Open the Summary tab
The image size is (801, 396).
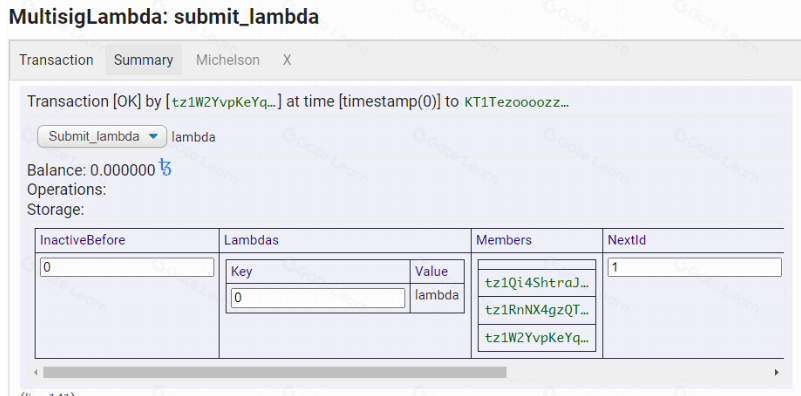tap(143, 60)
